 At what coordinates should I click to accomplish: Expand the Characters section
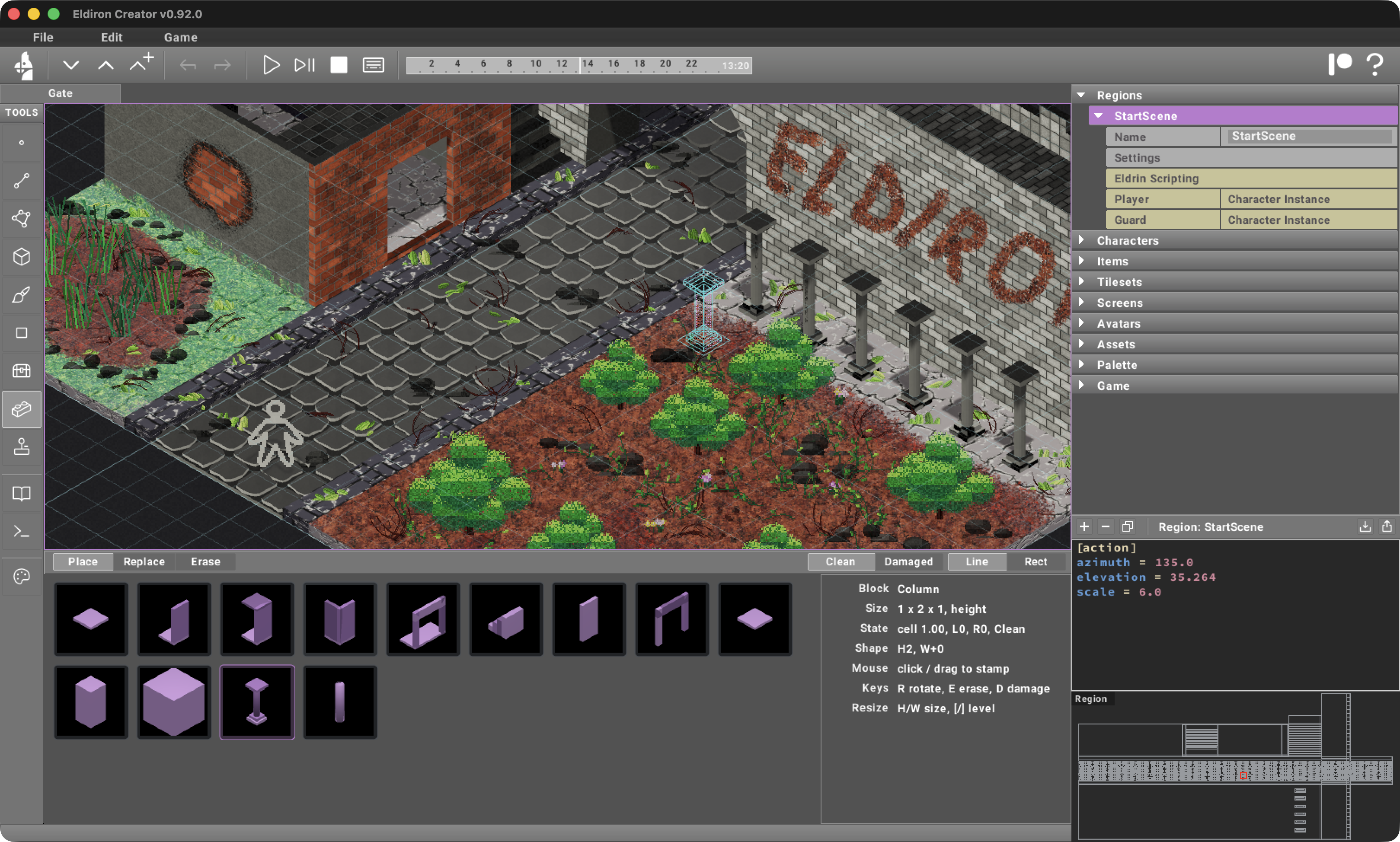coord(1081,240)
